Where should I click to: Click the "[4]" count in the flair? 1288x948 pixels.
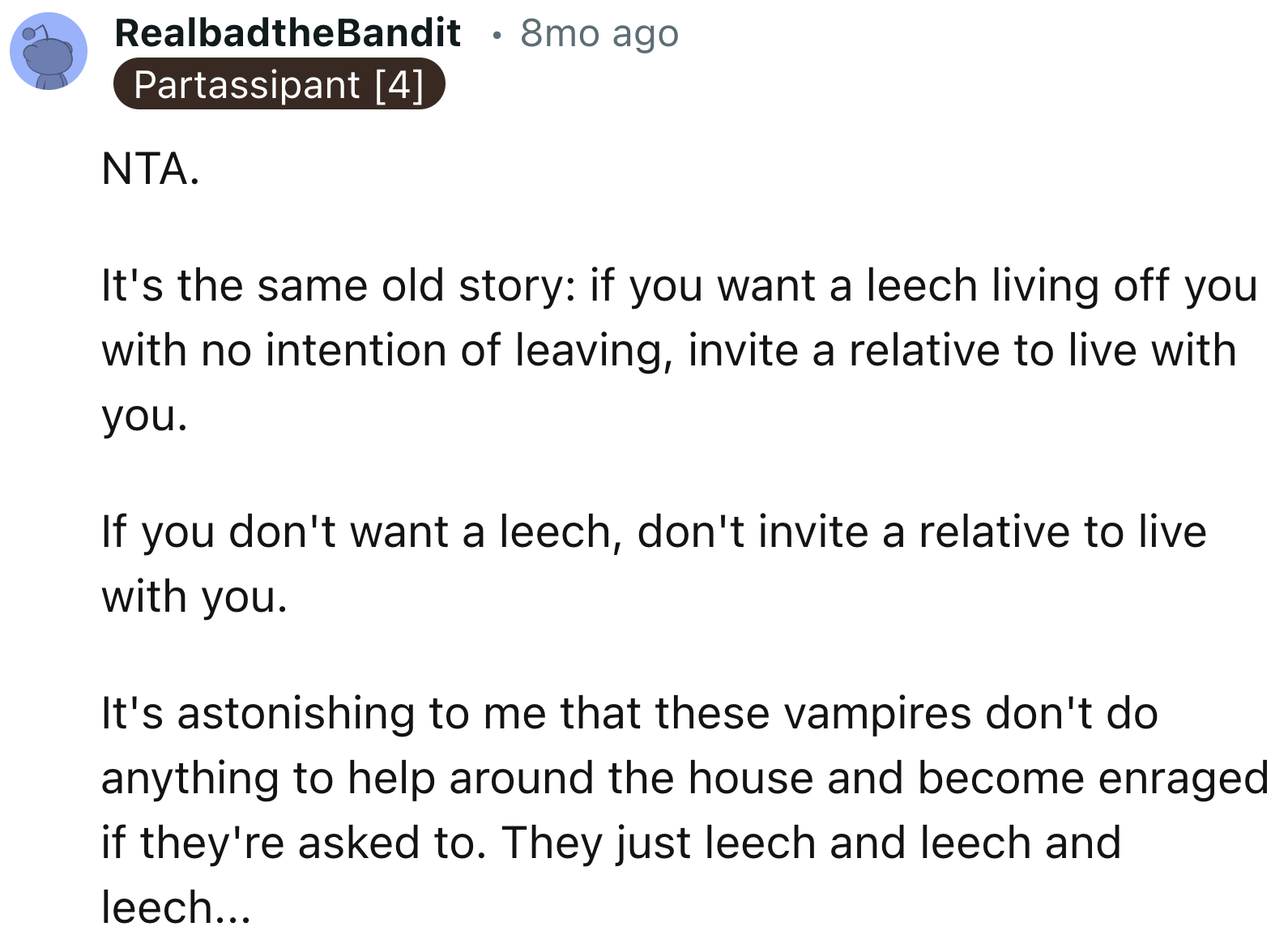[399, 84]
